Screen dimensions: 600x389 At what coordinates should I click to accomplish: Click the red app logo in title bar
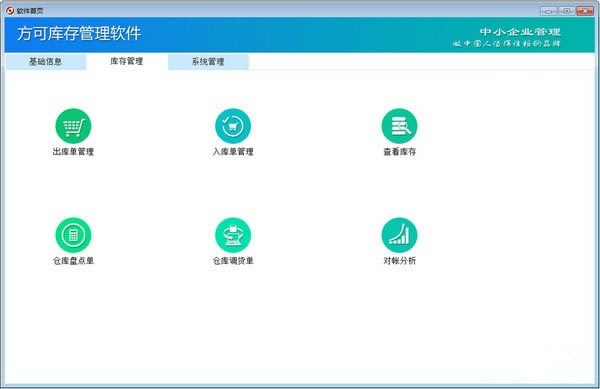coord(10,10)
